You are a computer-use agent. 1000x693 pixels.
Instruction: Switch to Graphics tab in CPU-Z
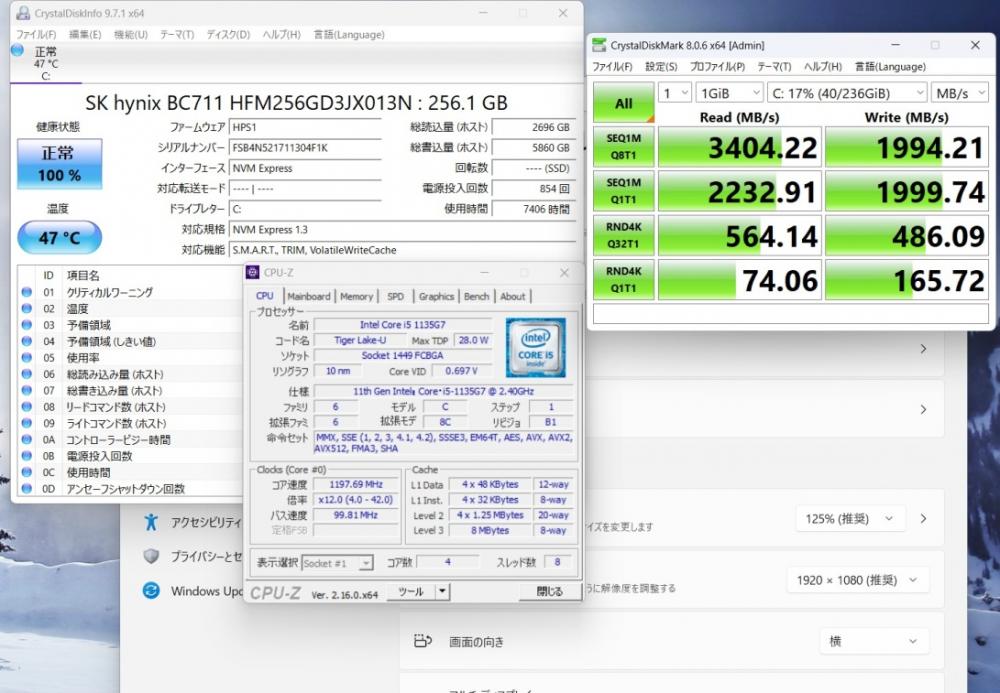click(436, 296)
